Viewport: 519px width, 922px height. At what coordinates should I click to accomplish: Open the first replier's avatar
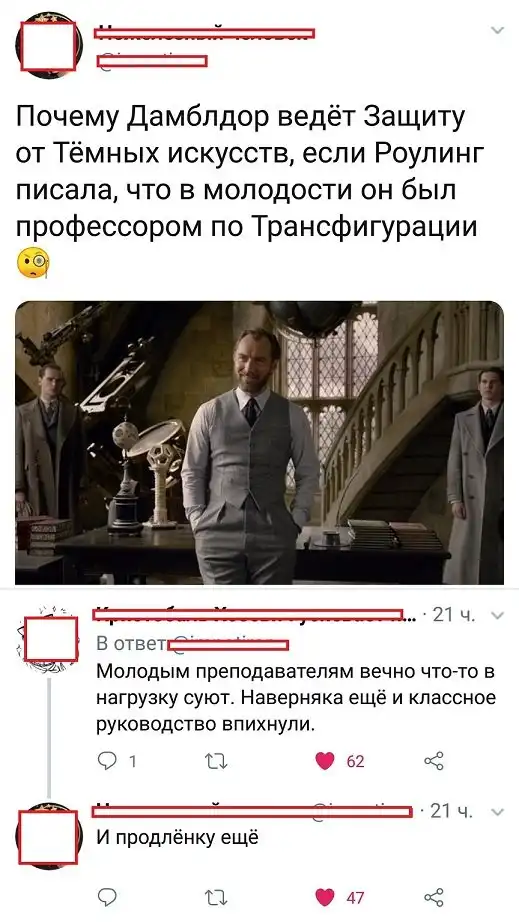[x=48, y=639]
